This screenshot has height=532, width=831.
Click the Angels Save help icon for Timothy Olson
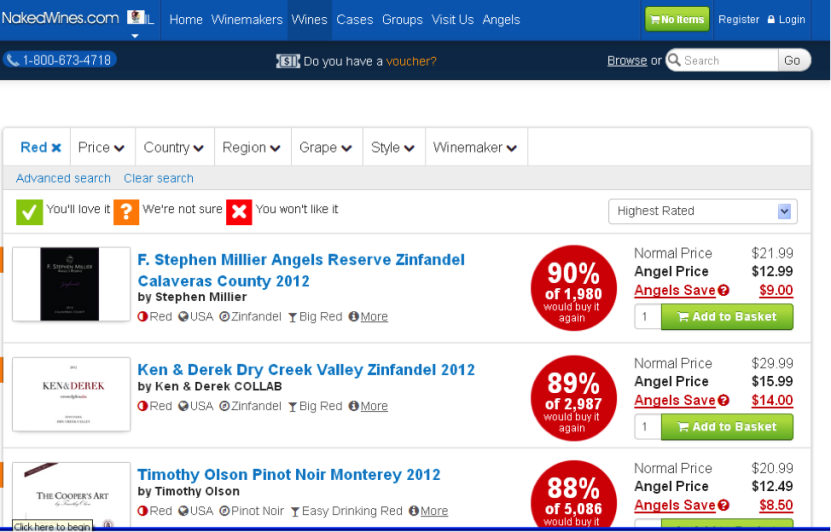(724, 506)
